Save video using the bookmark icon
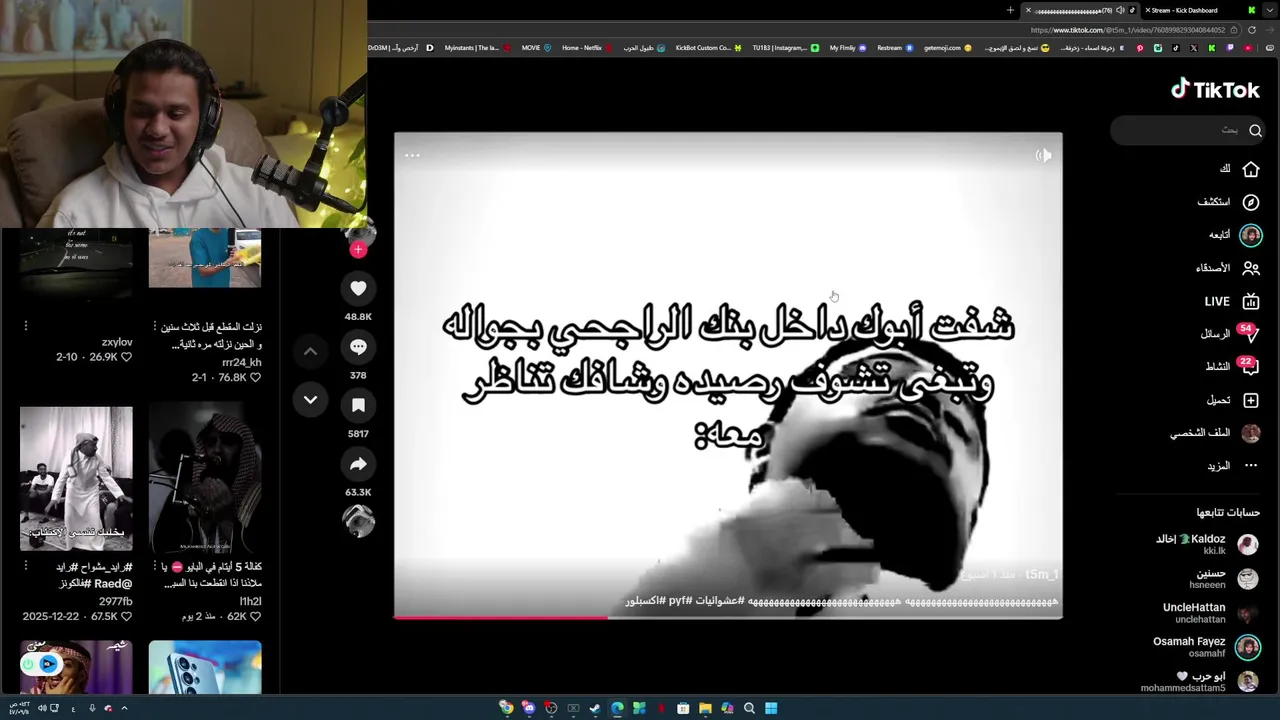The height and width of the screenshot is (720, 1280). coord(358,405)
